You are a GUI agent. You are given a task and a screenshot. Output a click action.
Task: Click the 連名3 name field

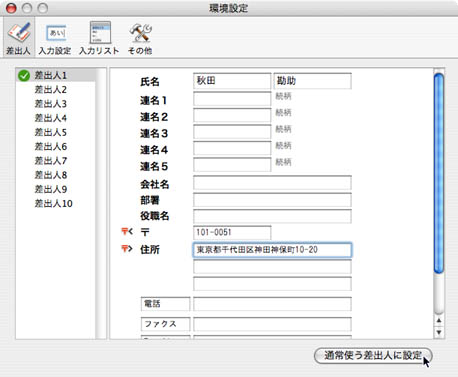point(232,132)
